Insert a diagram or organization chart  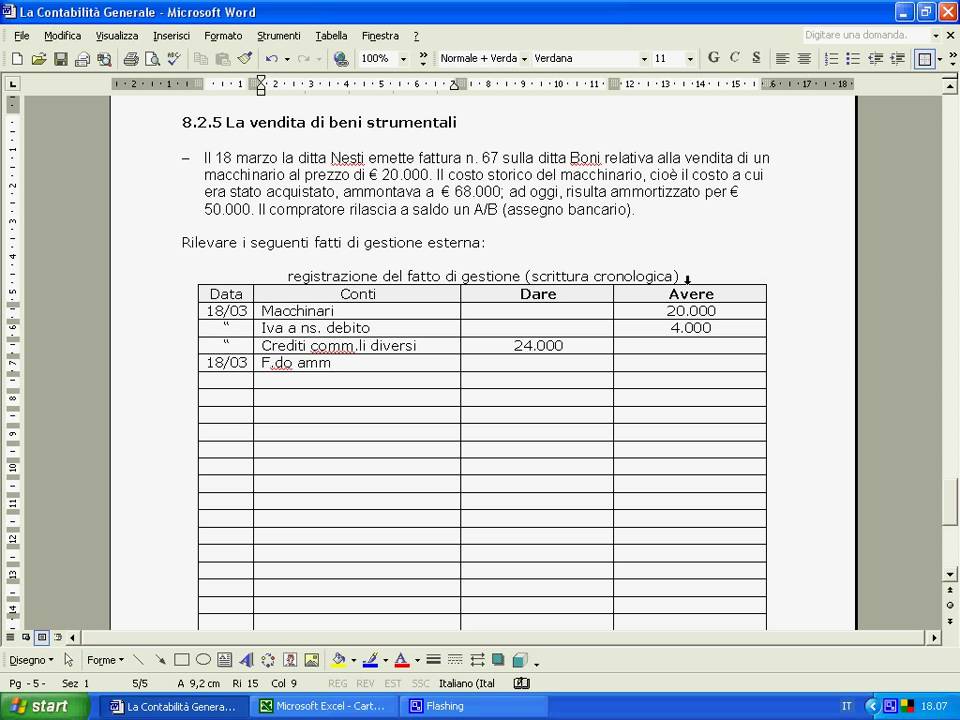click(268, 660)
